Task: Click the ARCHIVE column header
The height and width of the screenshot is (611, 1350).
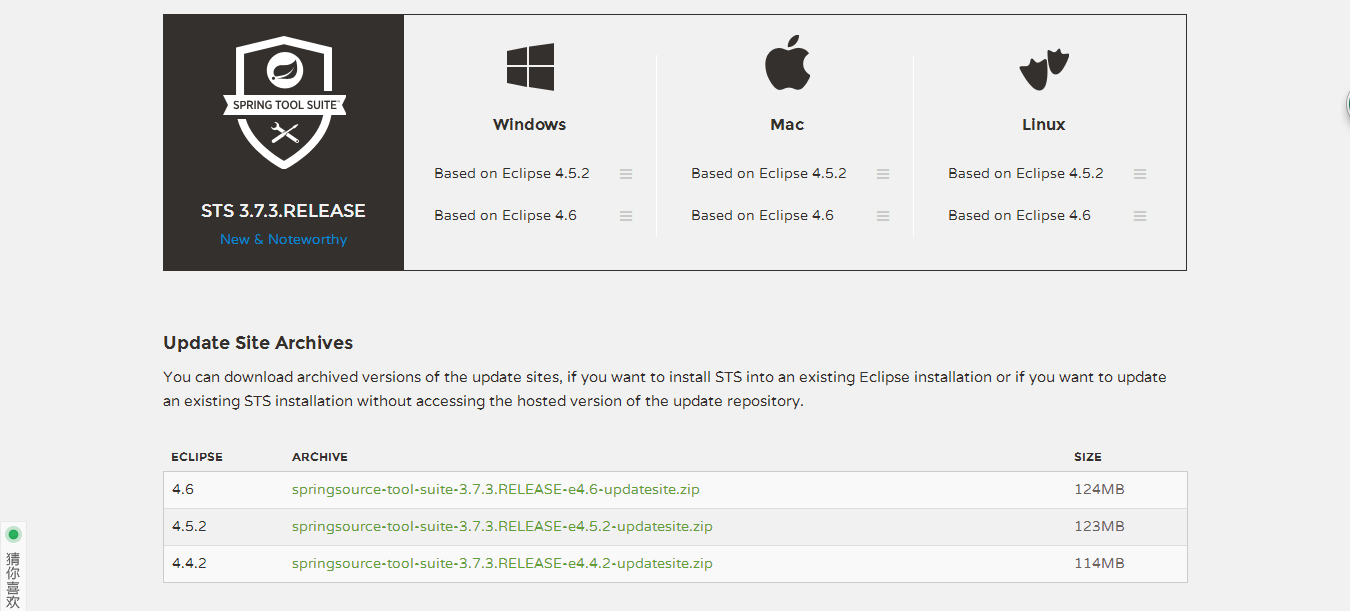Action: pyautogui.click(x=320, y=457)
